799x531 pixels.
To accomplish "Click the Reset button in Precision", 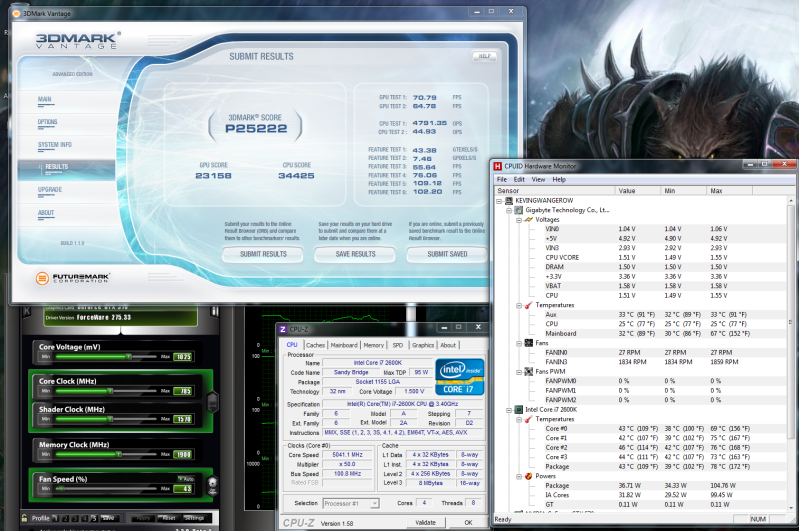I will (x=168, y=518).
